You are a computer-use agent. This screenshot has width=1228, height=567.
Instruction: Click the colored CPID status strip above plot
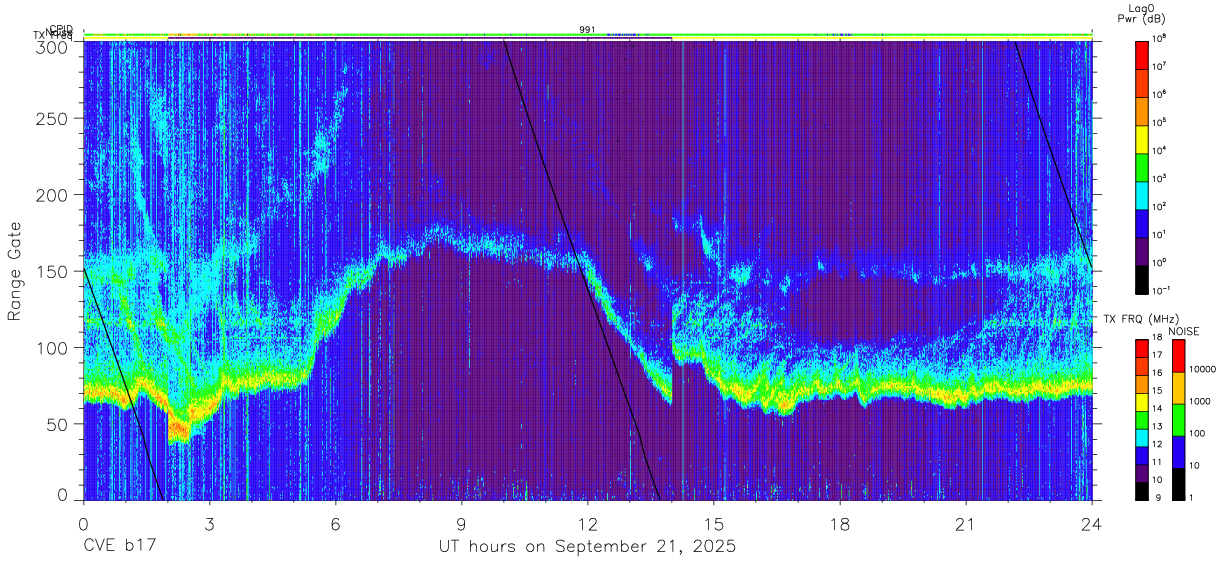click(587, 36)
